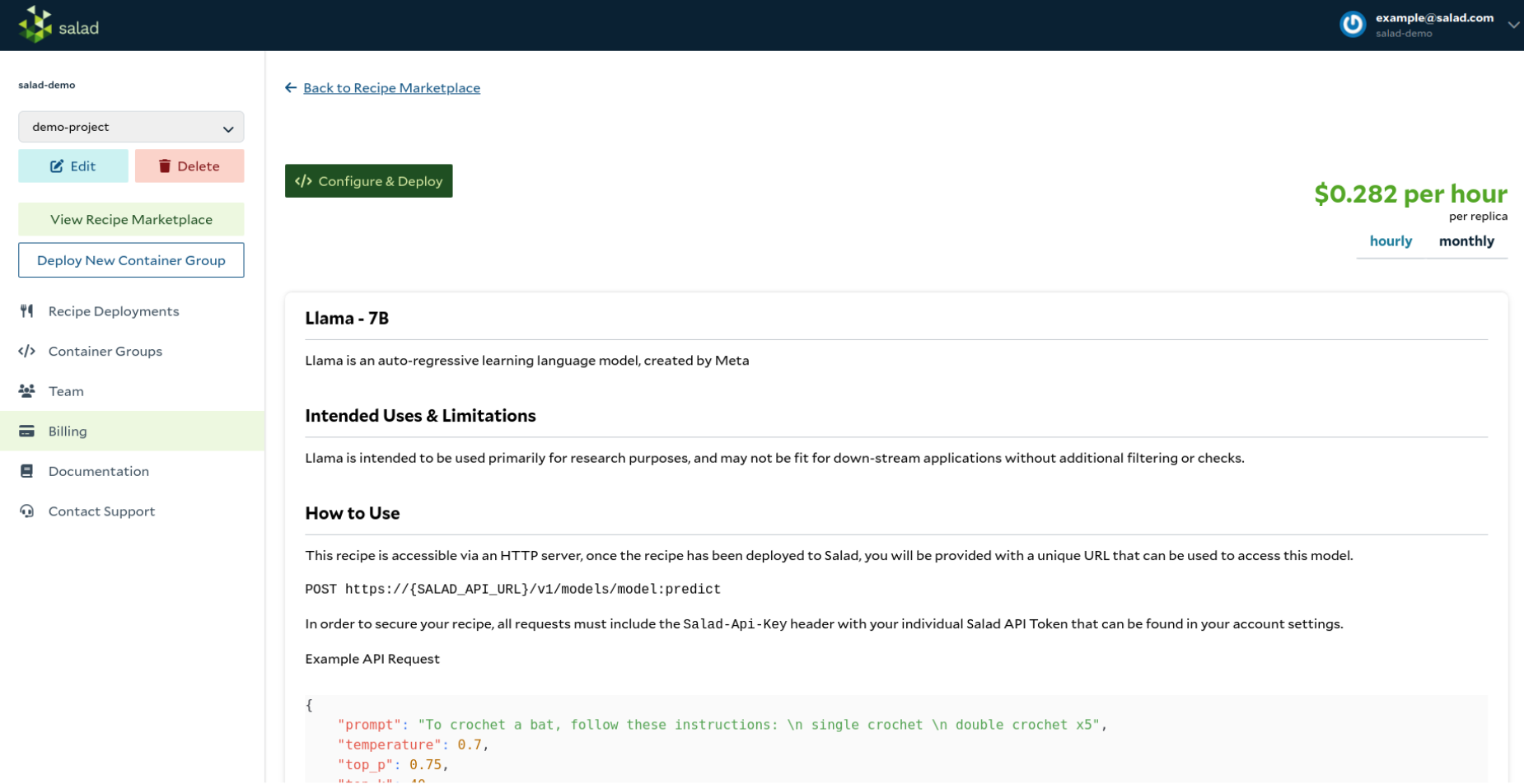Switch pricing to monthly tab
The image size is (1524, 784).
coord(1466,241)
